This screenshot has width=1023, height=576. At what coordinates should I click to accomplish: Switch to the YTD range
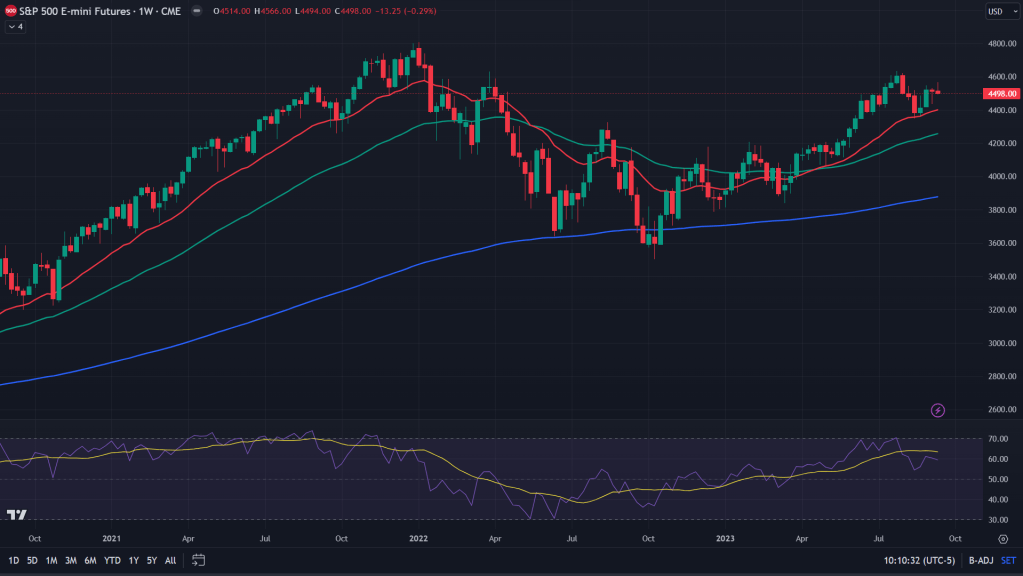pyautogui.click(x=111, y=560)
